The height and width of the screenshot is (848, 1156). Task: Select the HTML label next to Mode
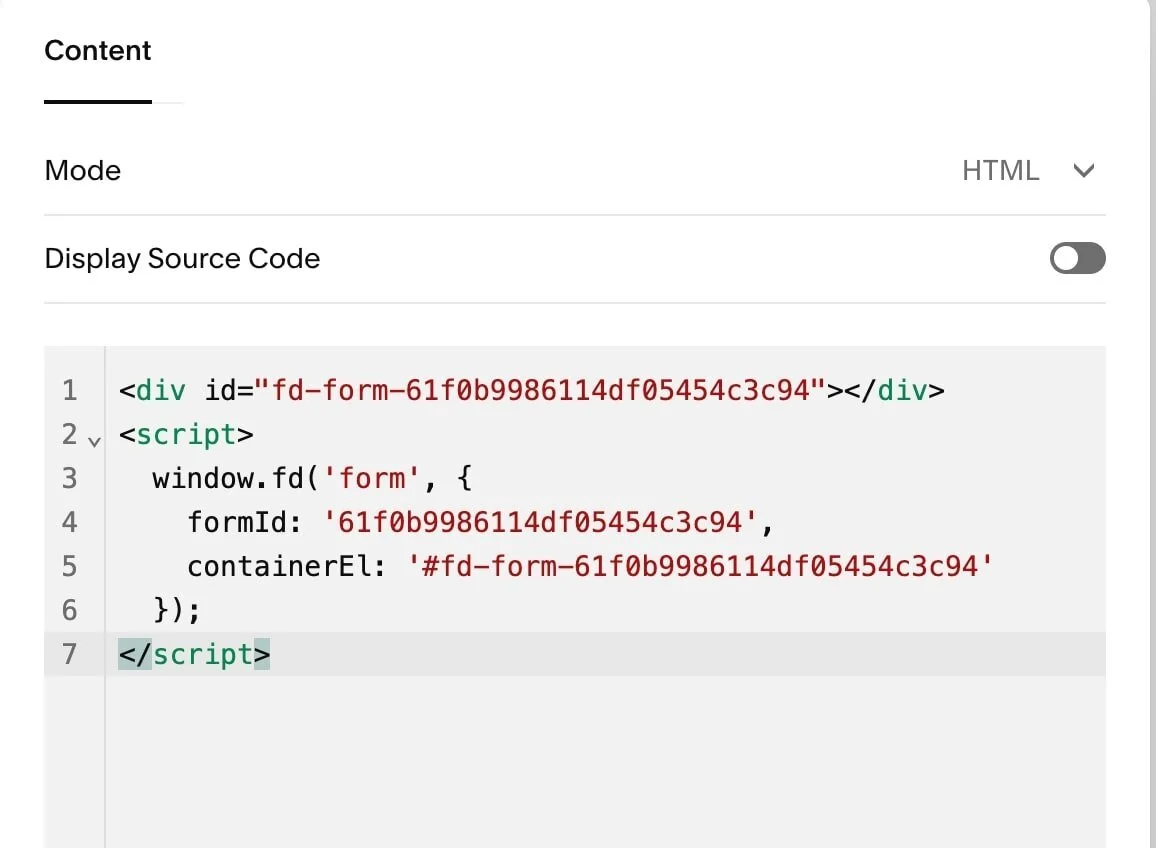point(1001,170)
